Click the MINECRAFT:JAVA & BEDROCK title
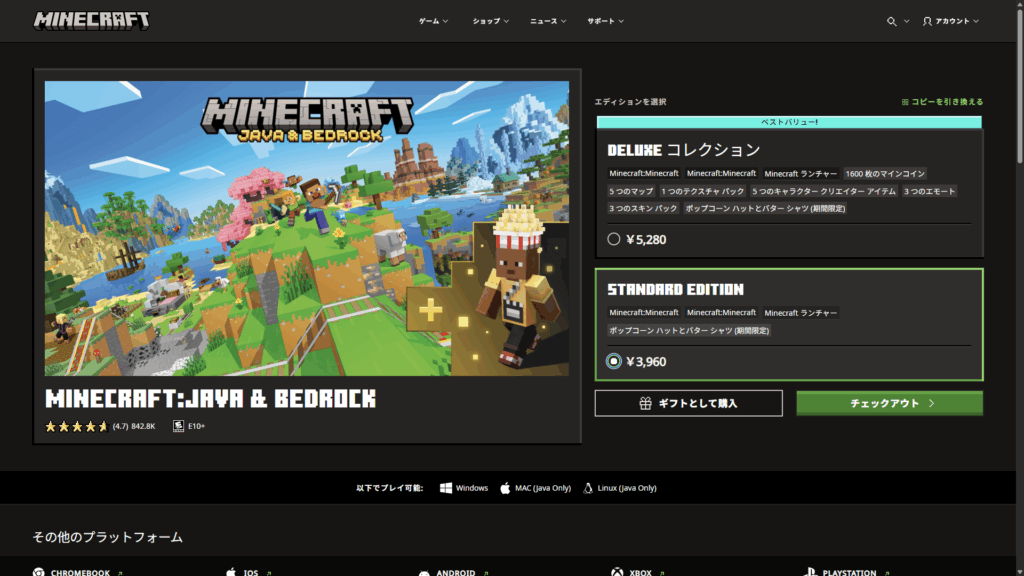 (x=210, y=398)
